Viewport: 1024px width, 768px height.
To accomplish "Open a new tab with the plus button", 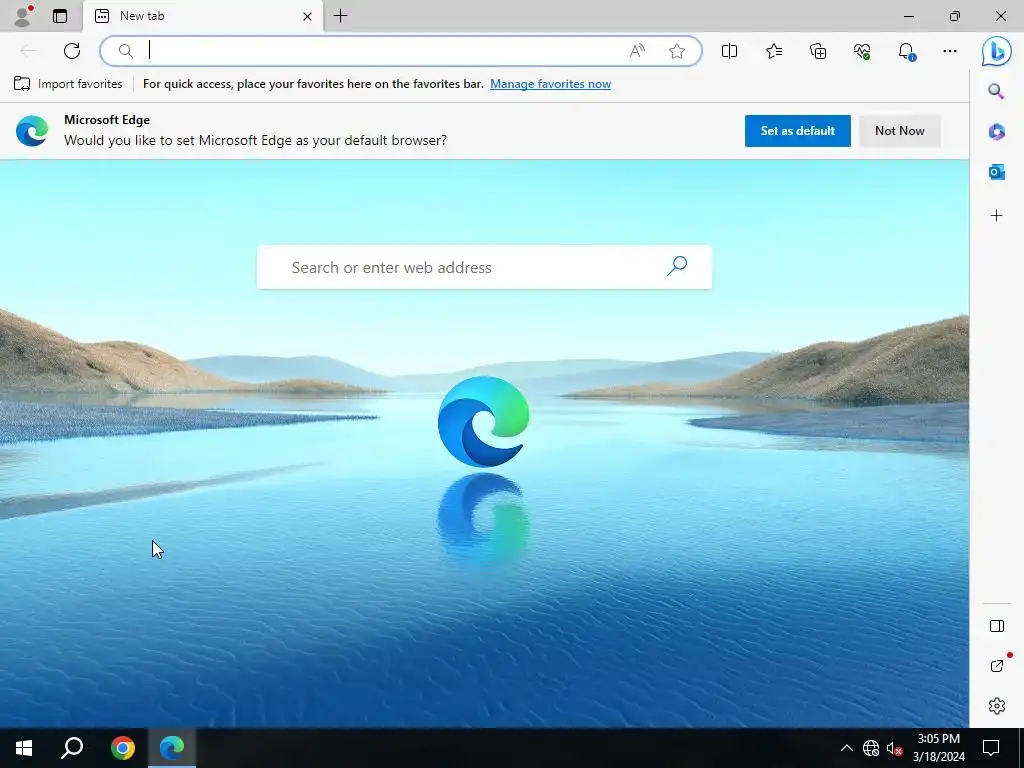I will [x=340, y=16].
